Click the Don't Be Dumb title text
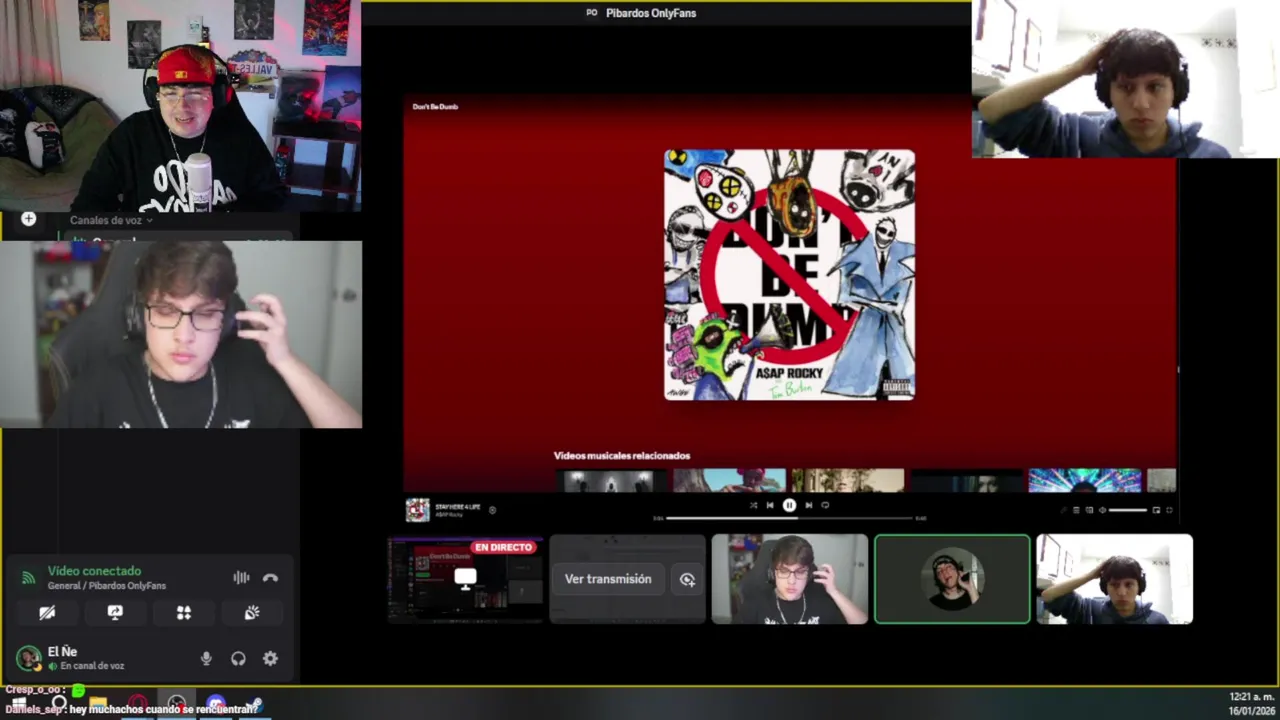This screenshot has width=1280, height=720. pos(435,106)
